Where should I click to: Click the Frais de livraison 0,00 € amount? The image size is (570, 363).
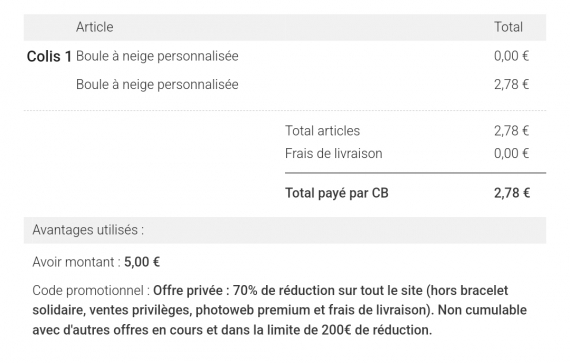click(511, 153)
